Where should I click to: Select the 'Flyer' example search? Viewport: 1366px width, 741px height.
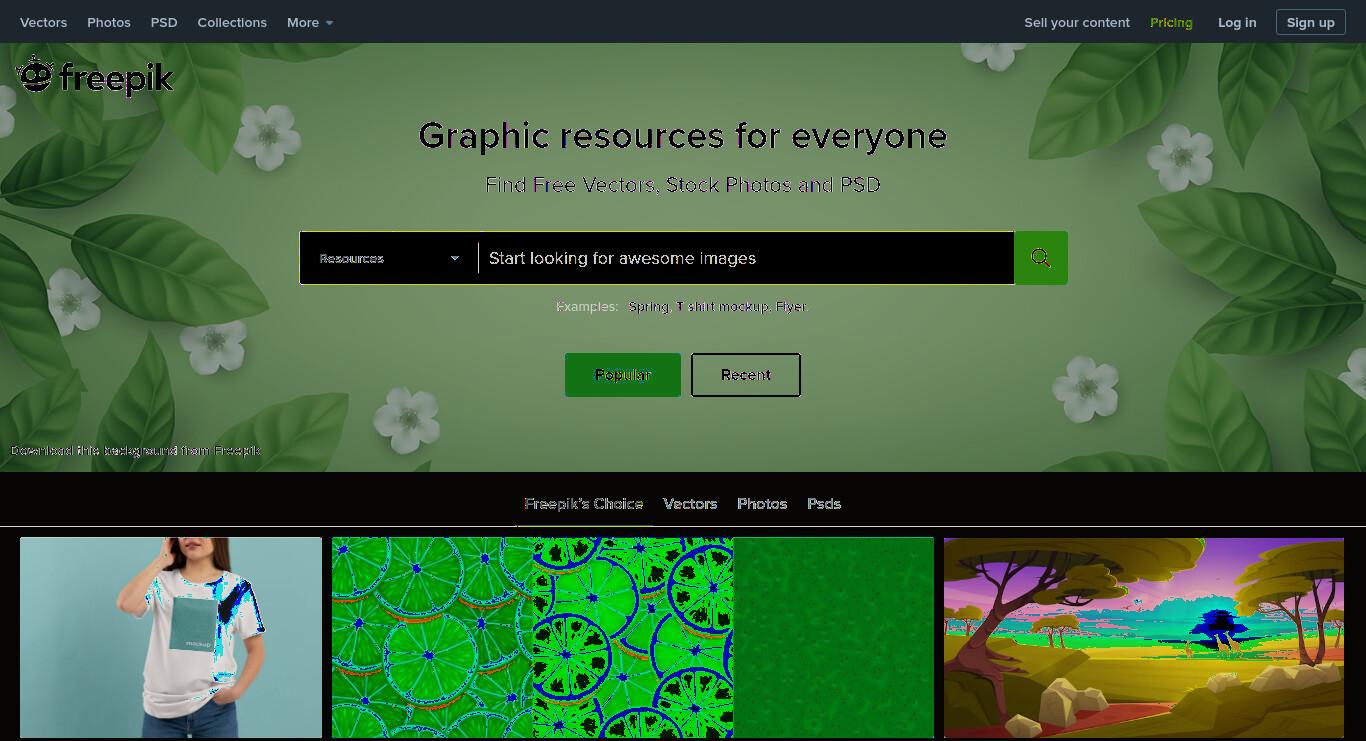coord(791,307)
